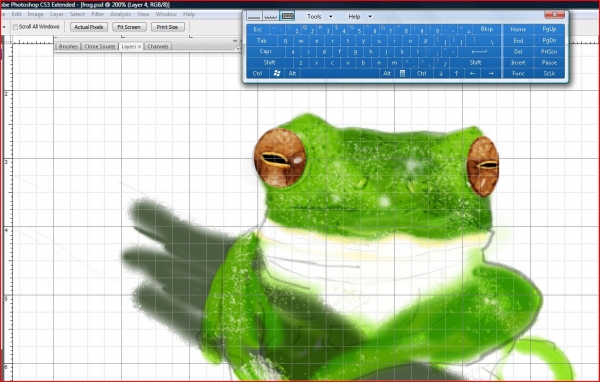600x382 pixels.
Task: Toggle the right Ctrl key
Action: 422,73
